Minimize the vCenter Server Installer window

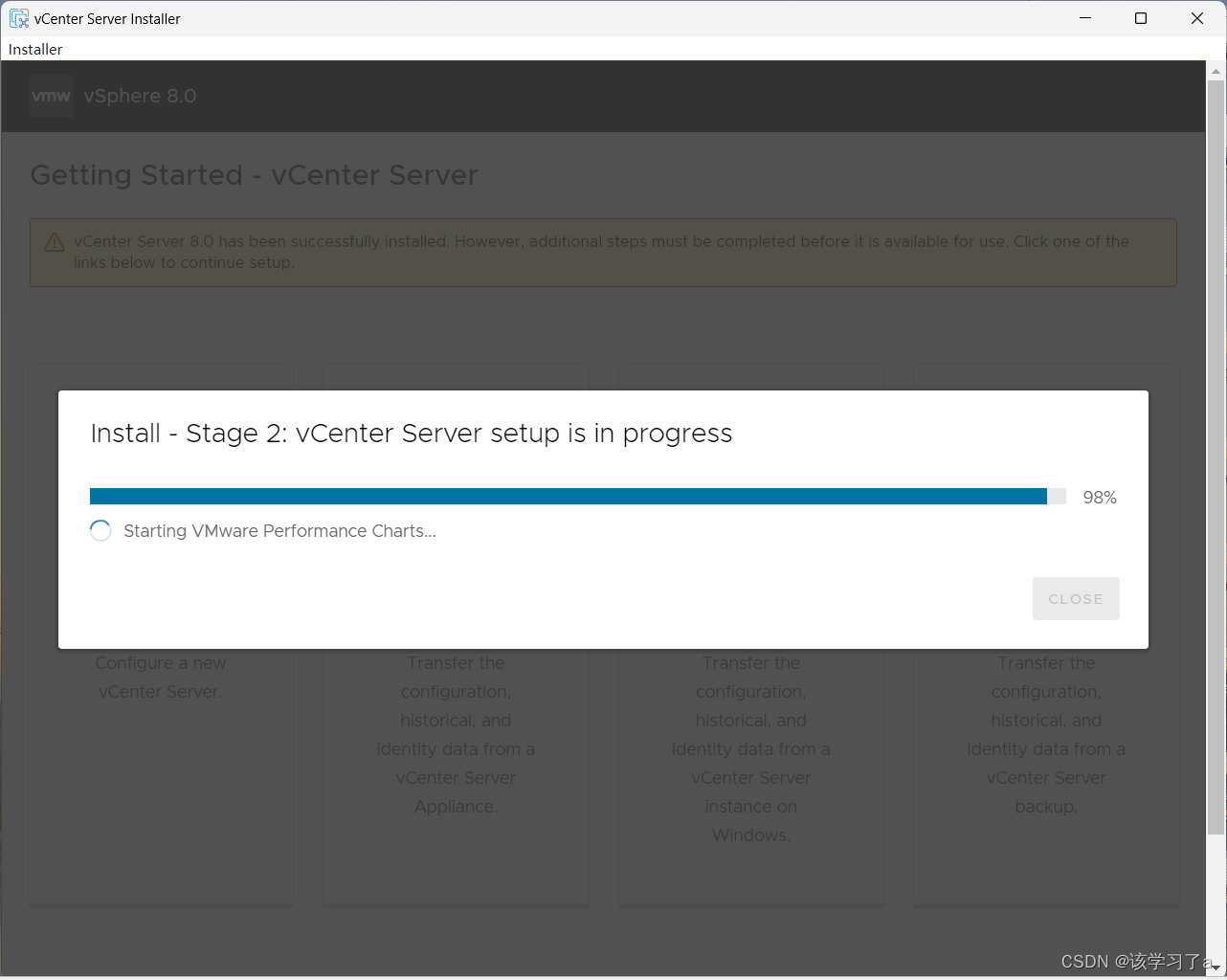click(x=1085, y=18)
